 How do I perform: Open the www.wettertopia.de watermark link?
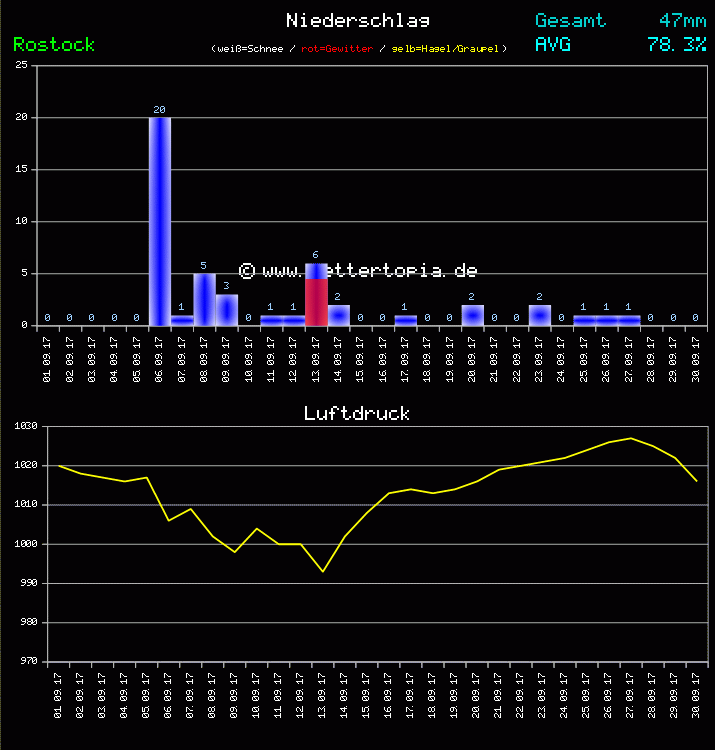[358, 271]
